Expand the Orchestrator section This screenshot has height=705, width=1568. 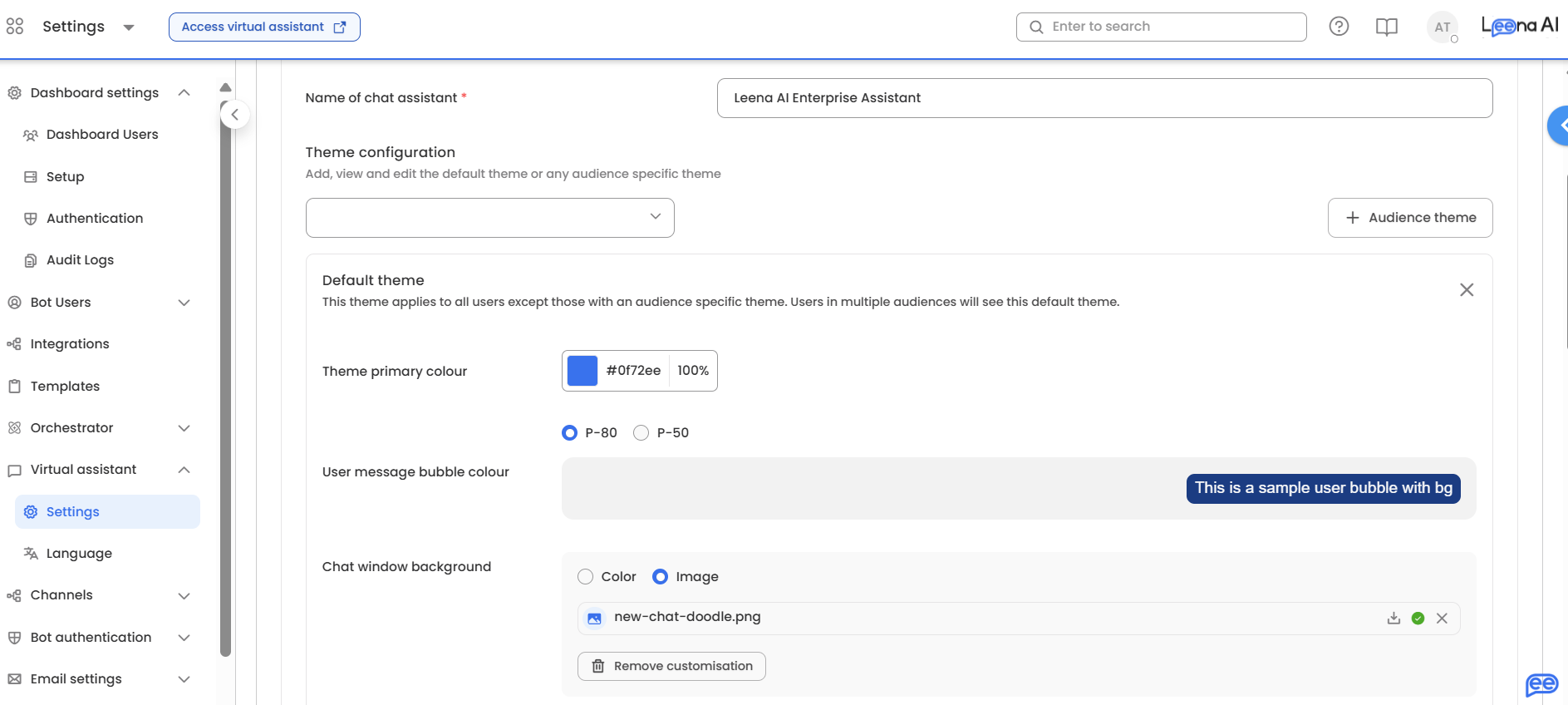coord(184,428)
